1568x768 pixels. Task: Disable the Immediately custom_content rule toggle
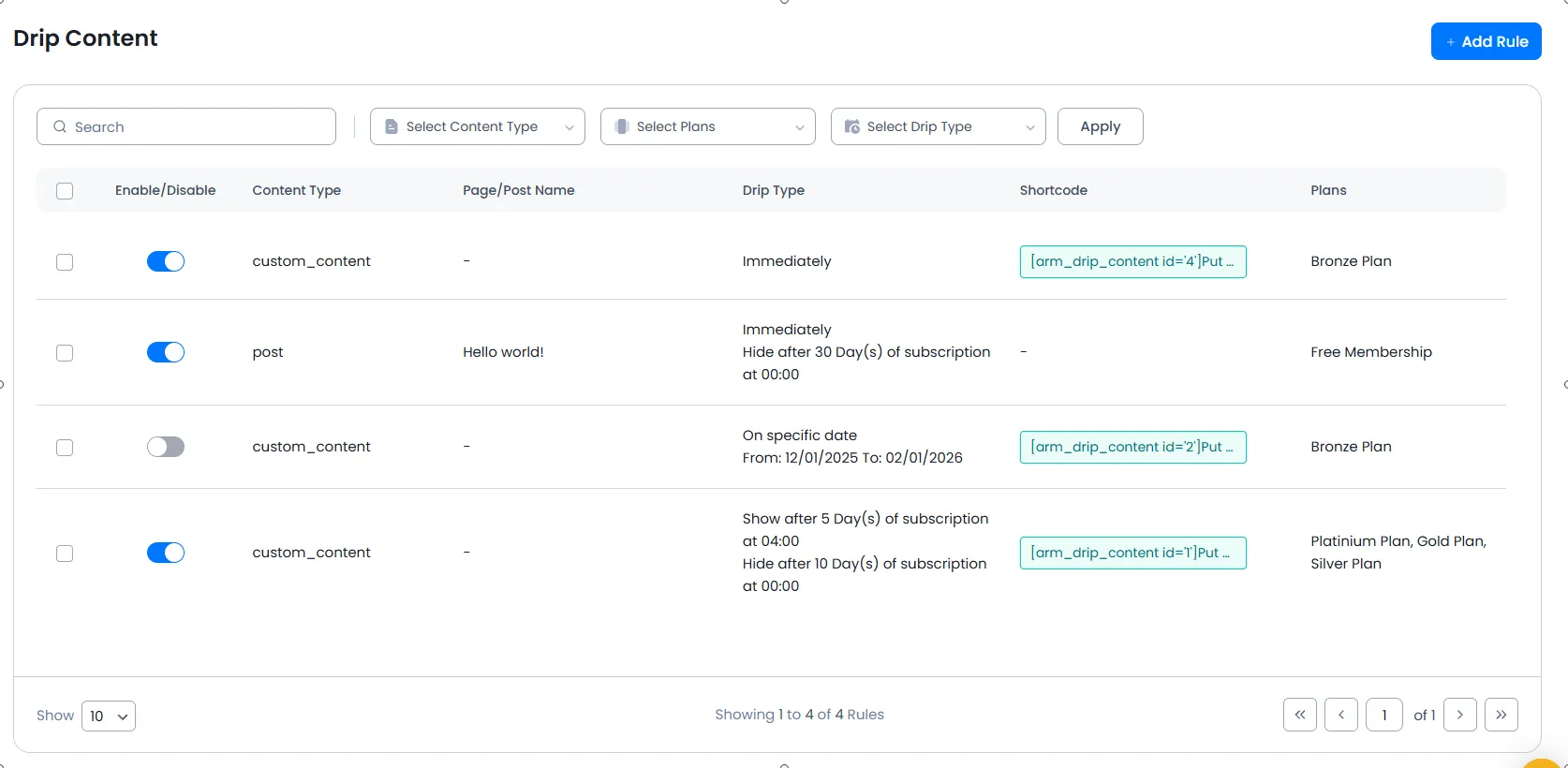(166, 261)
